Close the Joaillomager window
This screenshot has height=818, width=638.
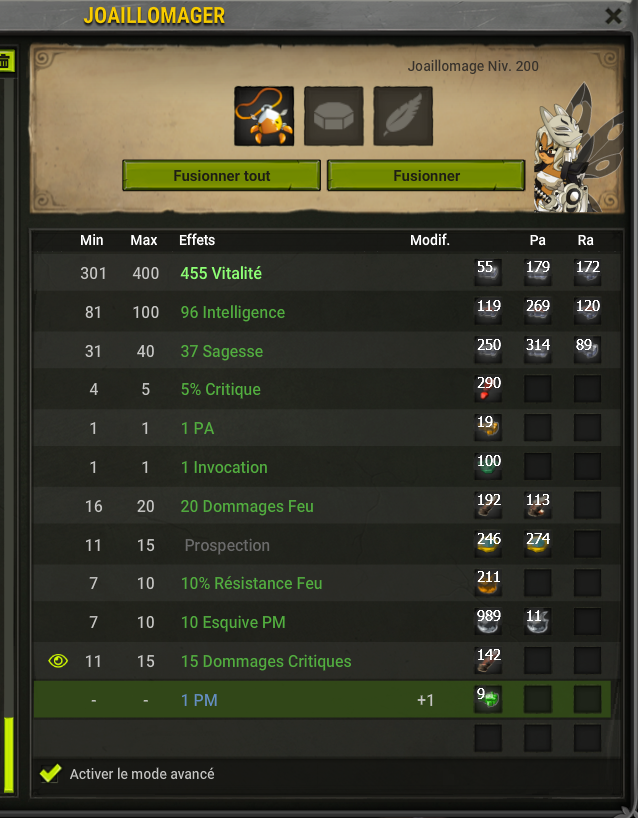(613, 16)
